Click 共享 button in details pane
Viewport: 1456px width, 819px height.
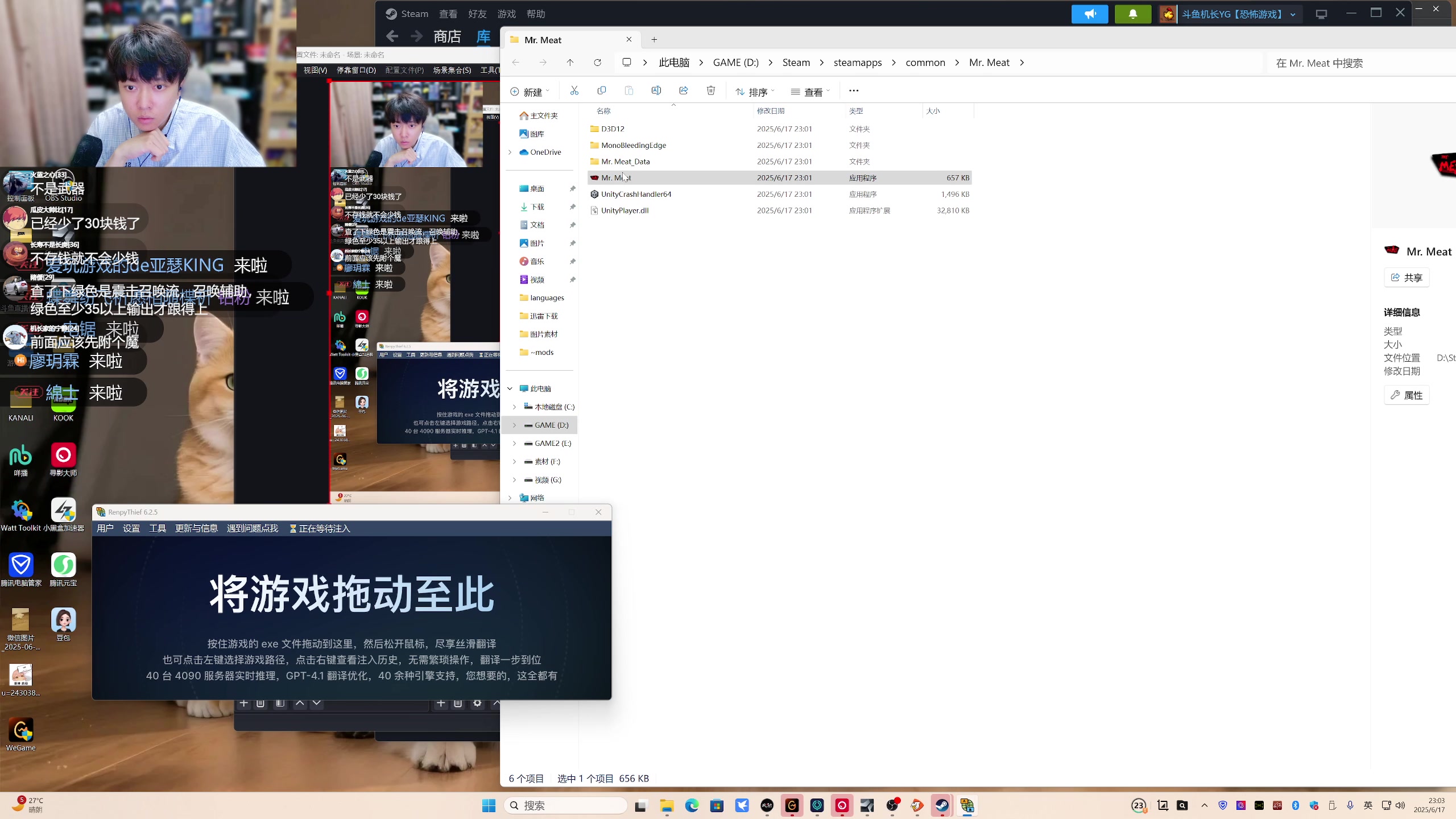[1407, 278]
